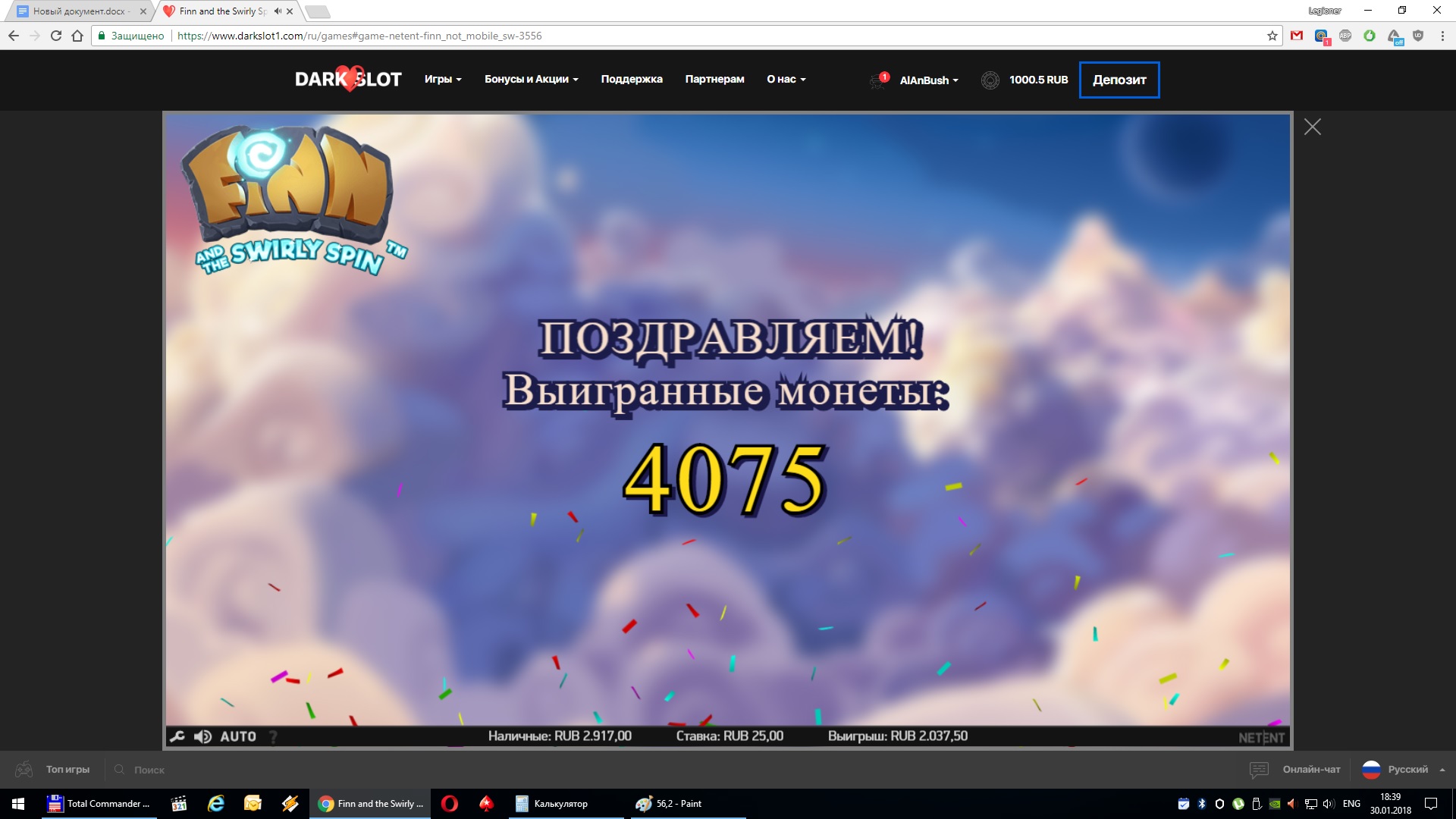Mute the game sound speaker icon
1456x819 pixels.
click(x=202, y=736)
